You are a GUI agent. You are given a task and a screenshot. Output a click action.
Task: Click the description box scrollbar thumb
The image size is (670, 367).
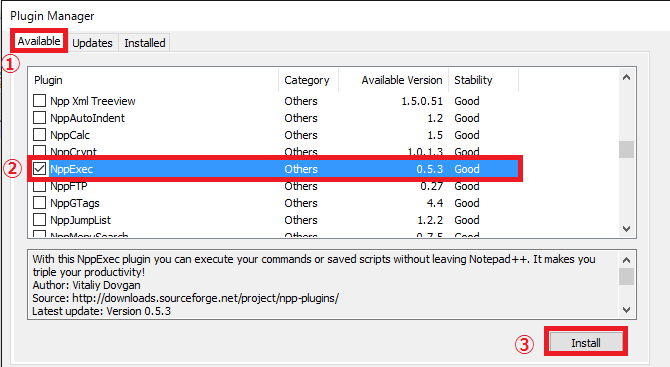[x=626, y=276]
